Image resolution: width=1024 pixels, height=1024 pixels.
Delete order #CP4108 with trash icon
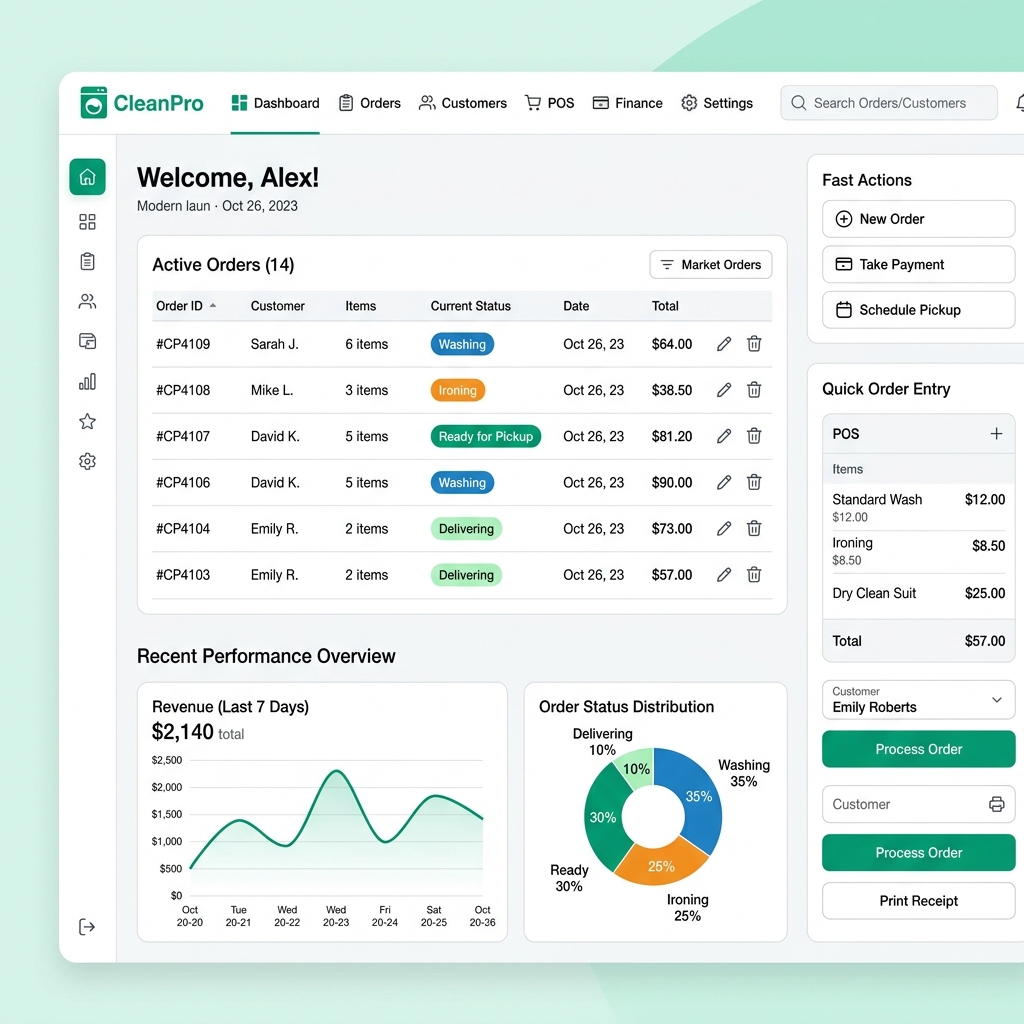(754, 391)
